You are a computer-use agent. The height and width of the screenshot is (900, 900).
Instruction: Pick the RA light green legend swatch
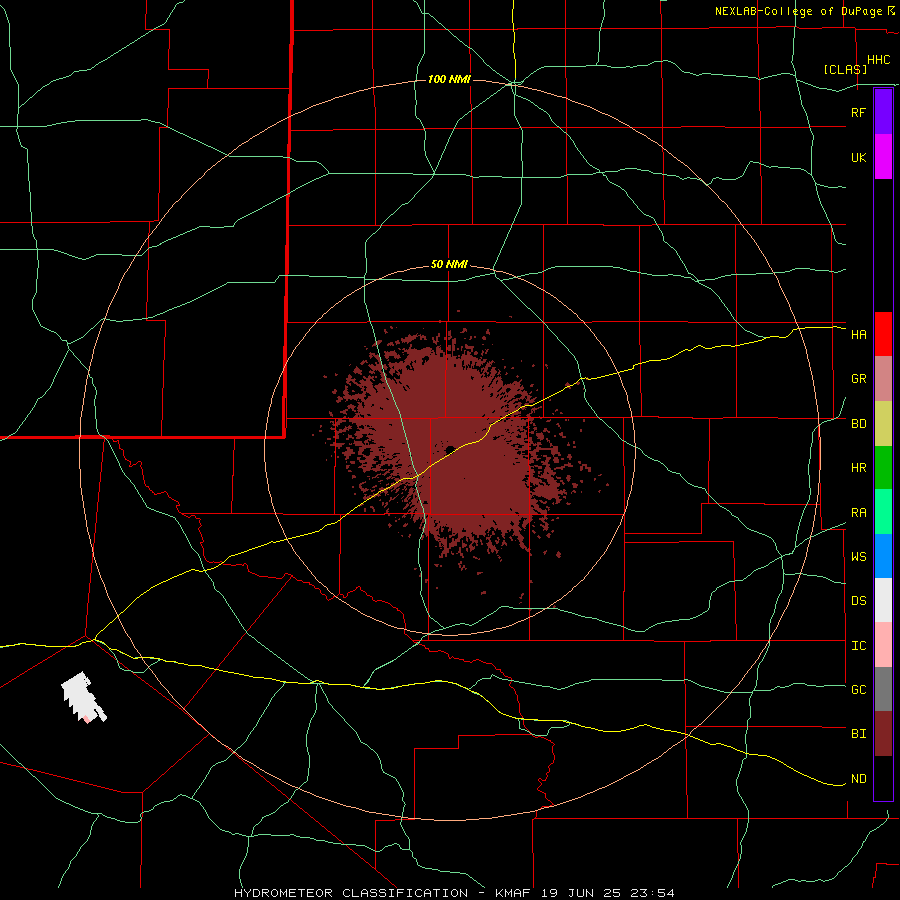tap(883, 512)
